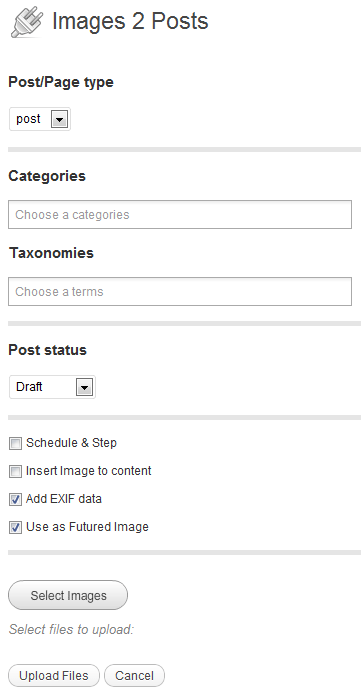The image size is (361, 700).
Task: Open the Post/Page type dropdown arrow
Action: pyautogui.click(x=59, y=119)
